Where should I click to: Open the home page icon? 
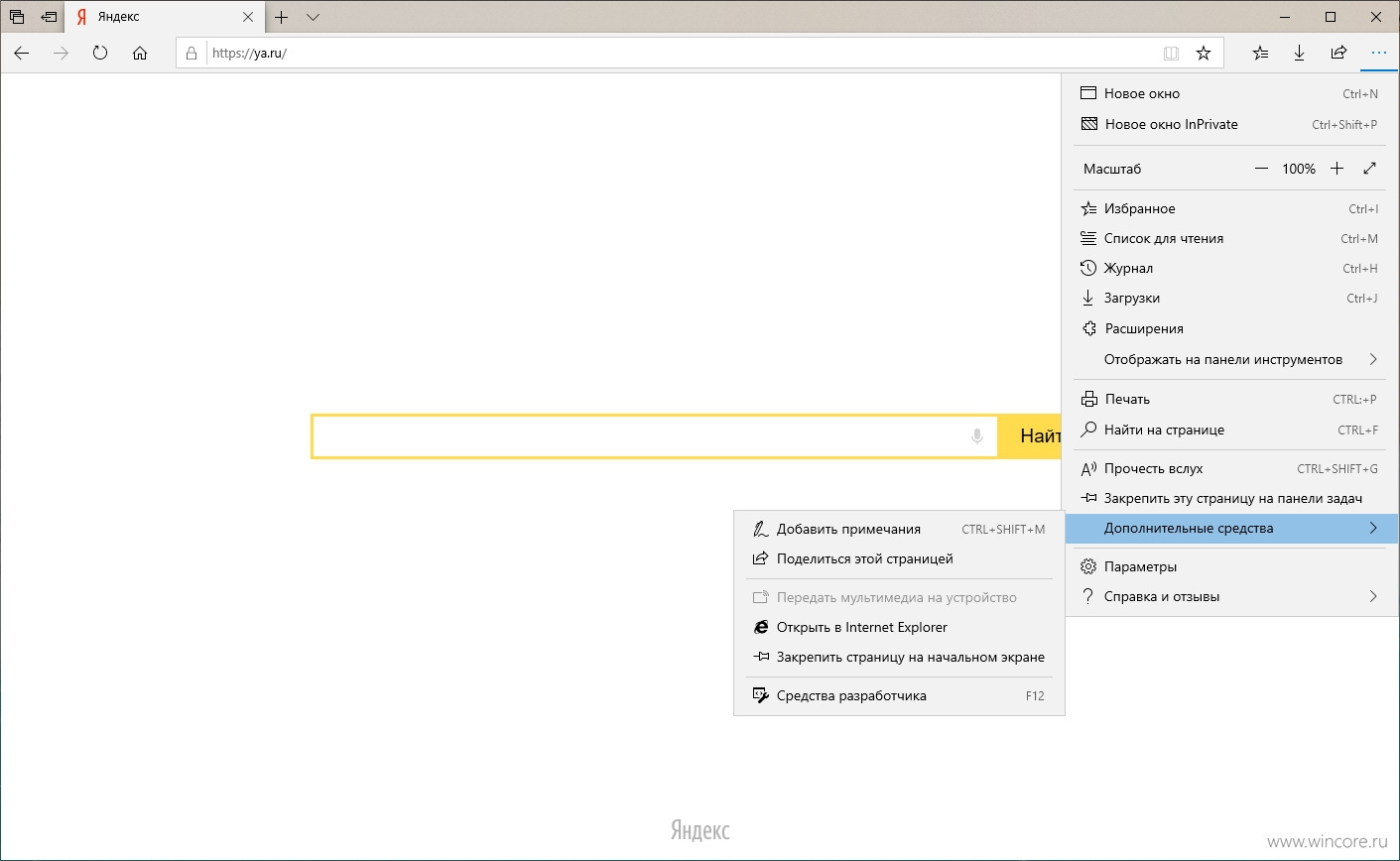coord(140,54)
